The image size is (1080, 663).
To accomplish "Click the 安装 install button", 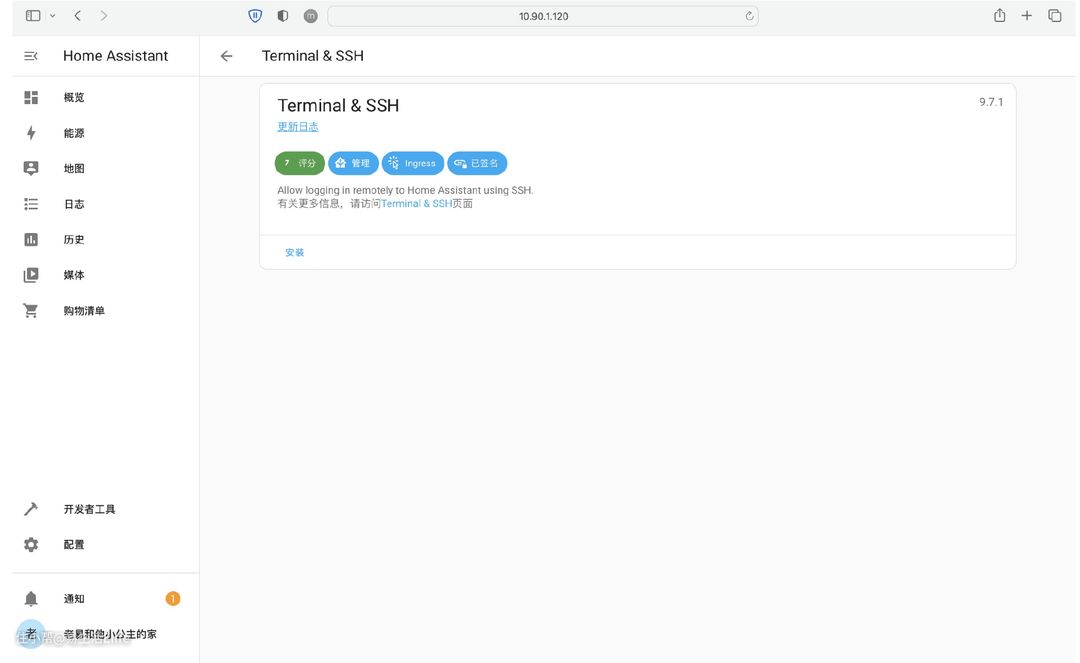I will click(x=294, y=253).
